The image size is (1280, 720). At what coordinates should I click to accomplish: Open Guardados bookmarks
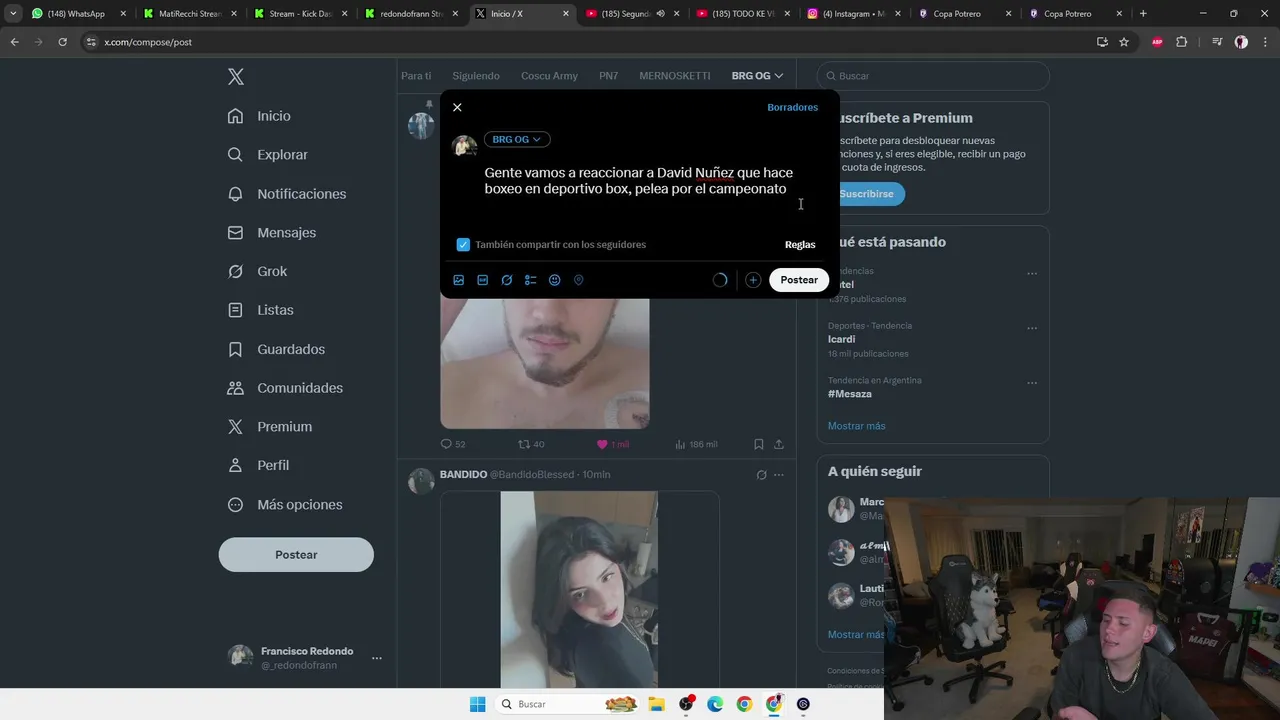[x=275, y=349]
